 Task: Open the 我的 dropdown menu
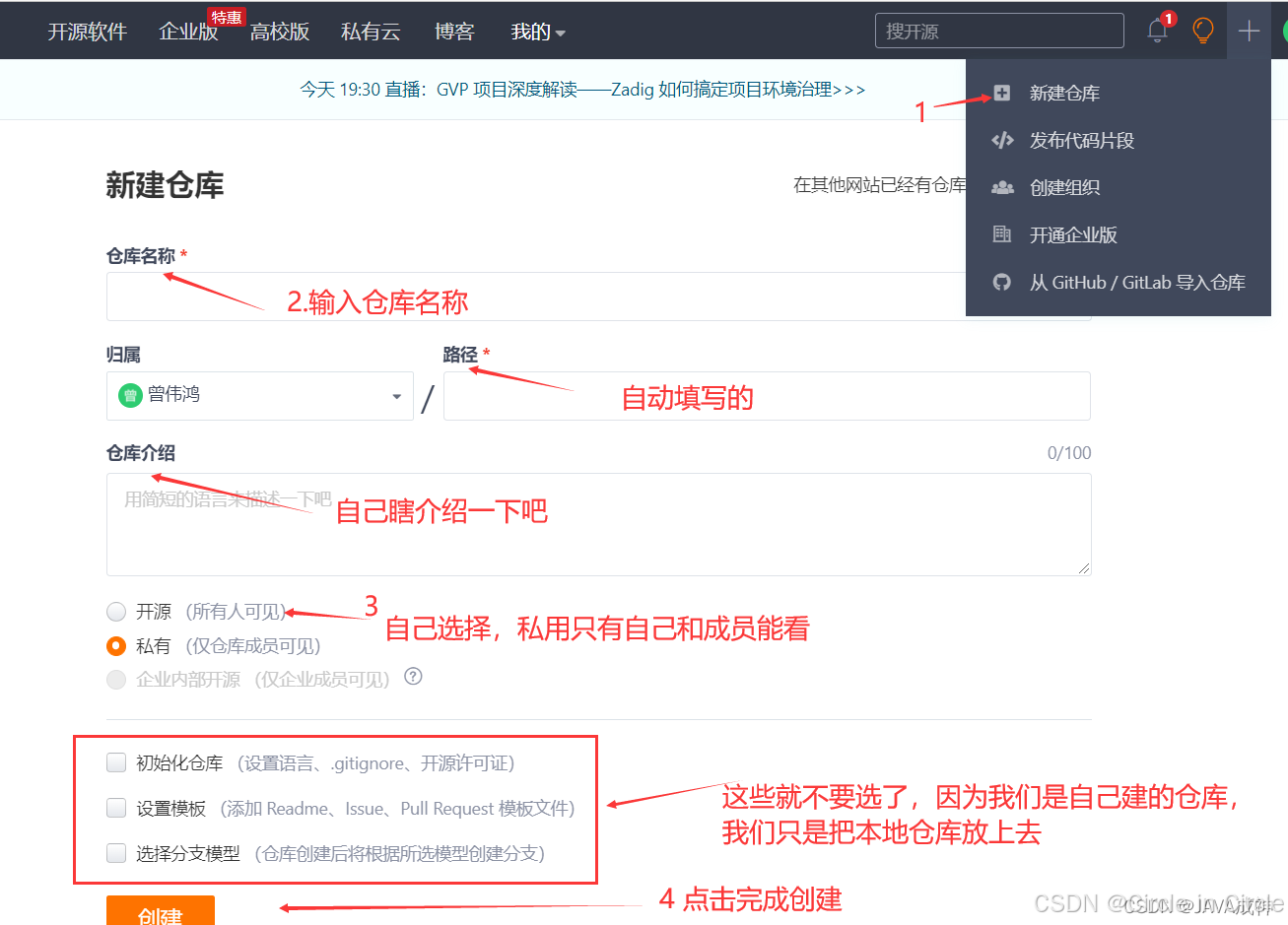pos(537,32)
